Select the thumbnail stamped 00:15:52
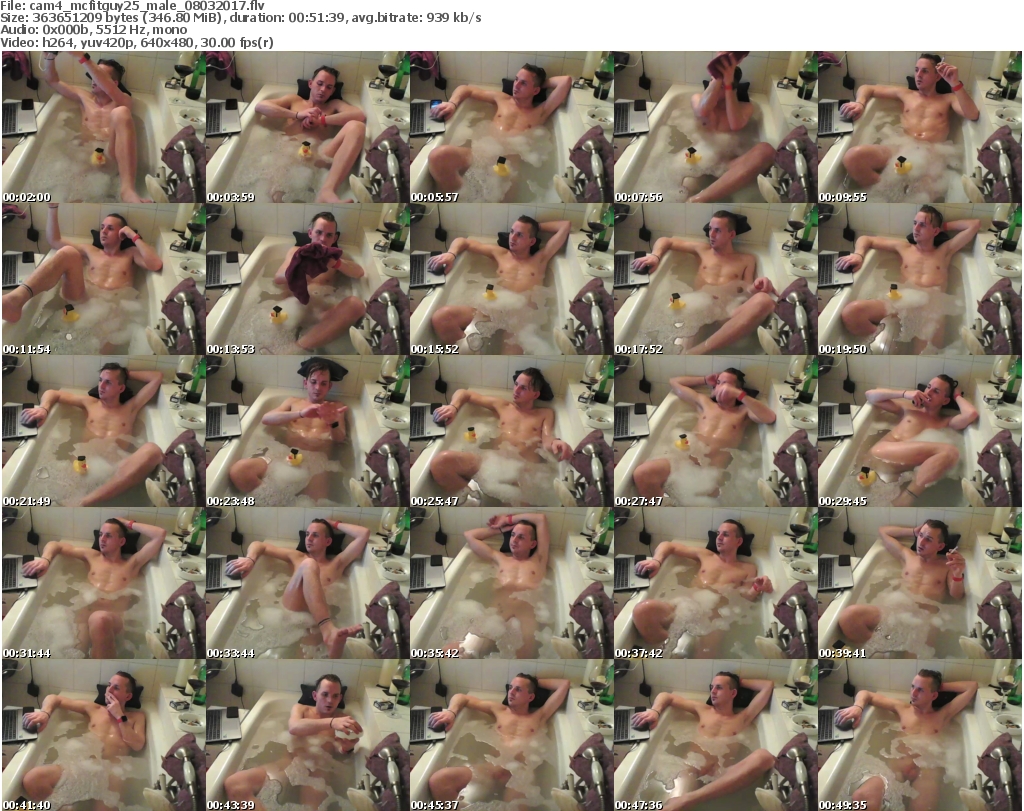The image size is (1024, 811). pos(511,279)
